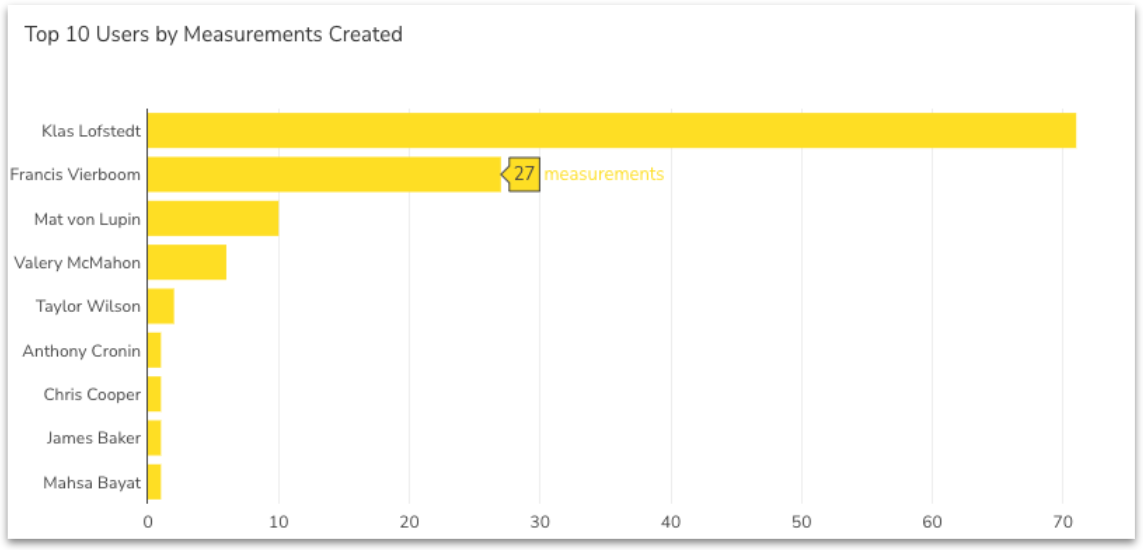Image resolution: width=1143 pixels, height=550 pixels.
Task: Click the Klas Lofstedt bar
Action: [x=611, y=131]
